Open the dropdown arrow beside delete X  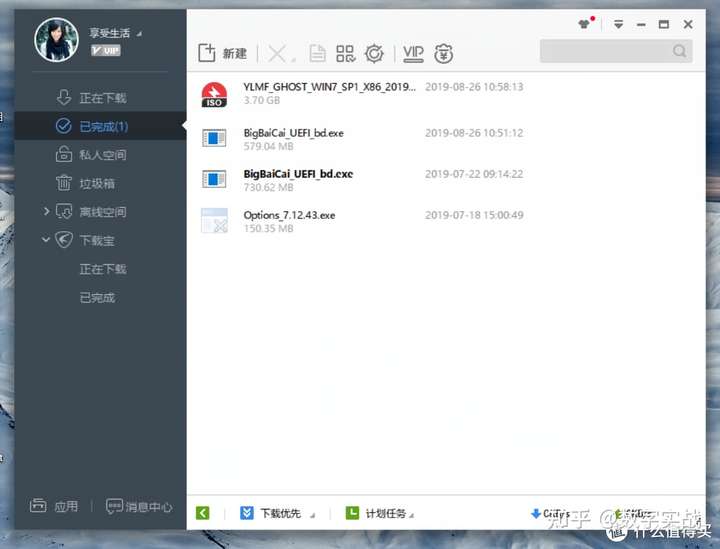[x=293, y=59]
